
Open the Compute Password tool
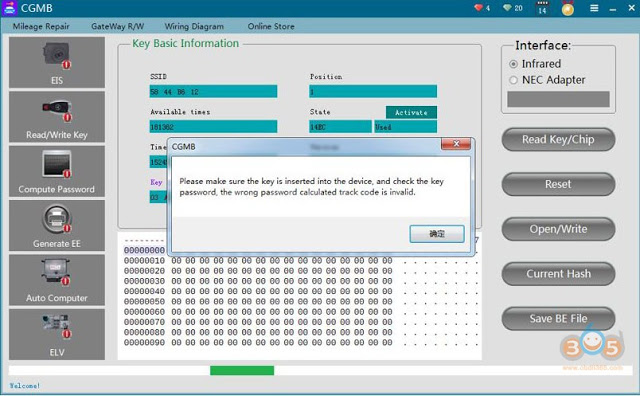click(x=57, y=171)
